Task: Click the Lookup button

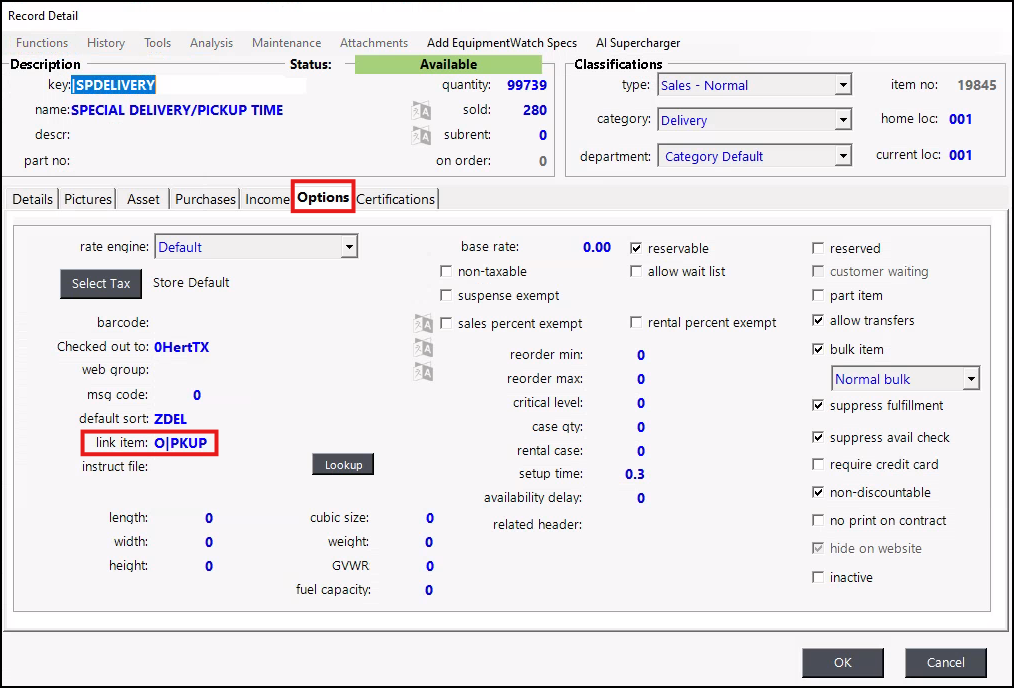Action: point(343,465)
